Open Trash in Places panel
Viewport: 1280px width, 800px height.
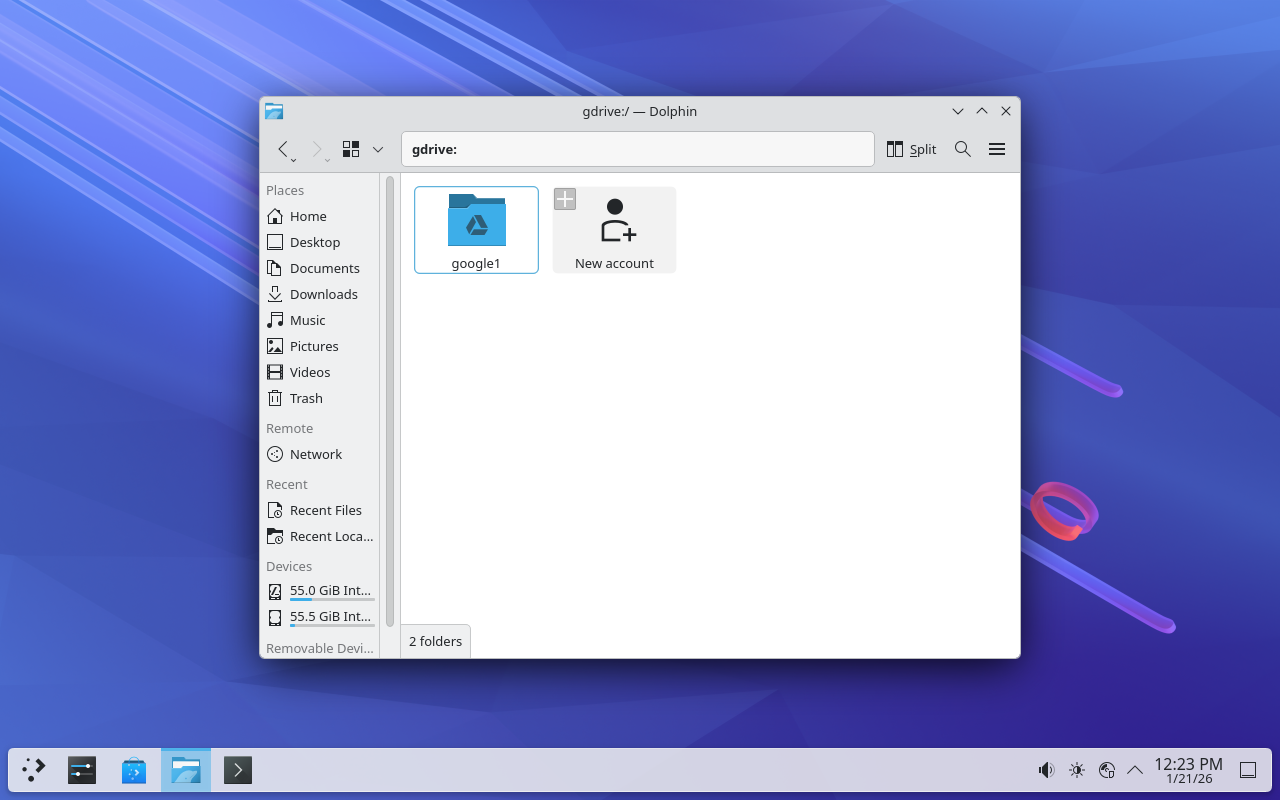pos(306,398)
